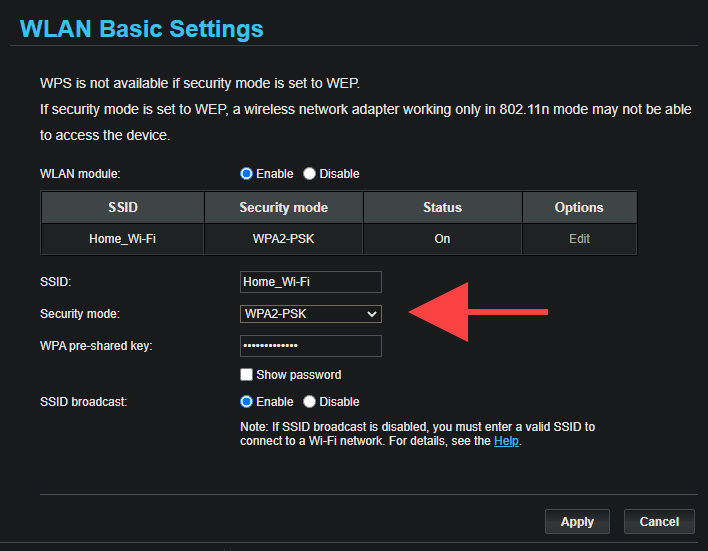Click the 'WLAN module:' label
This screenshot has height=551, width=708.
(x=80, y=174)
